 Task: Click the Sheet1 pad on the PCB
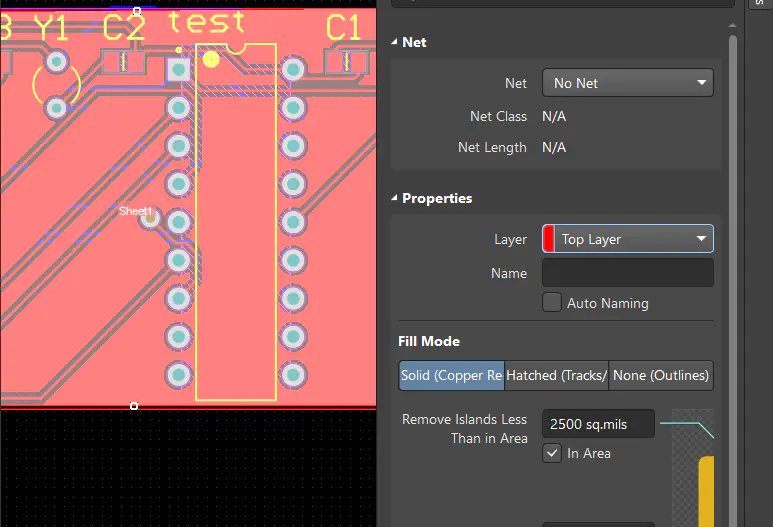coord(149,218)
